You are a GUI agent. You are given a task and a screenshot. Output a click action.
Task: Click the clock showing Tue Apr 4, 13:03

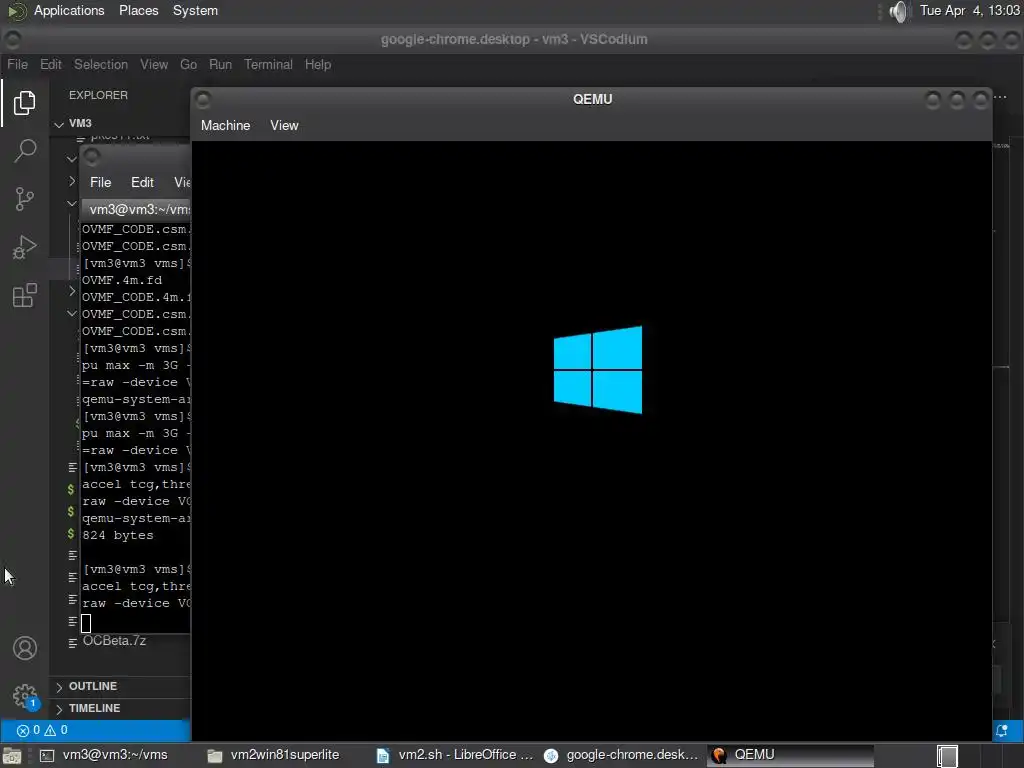(x=969, y=10)
